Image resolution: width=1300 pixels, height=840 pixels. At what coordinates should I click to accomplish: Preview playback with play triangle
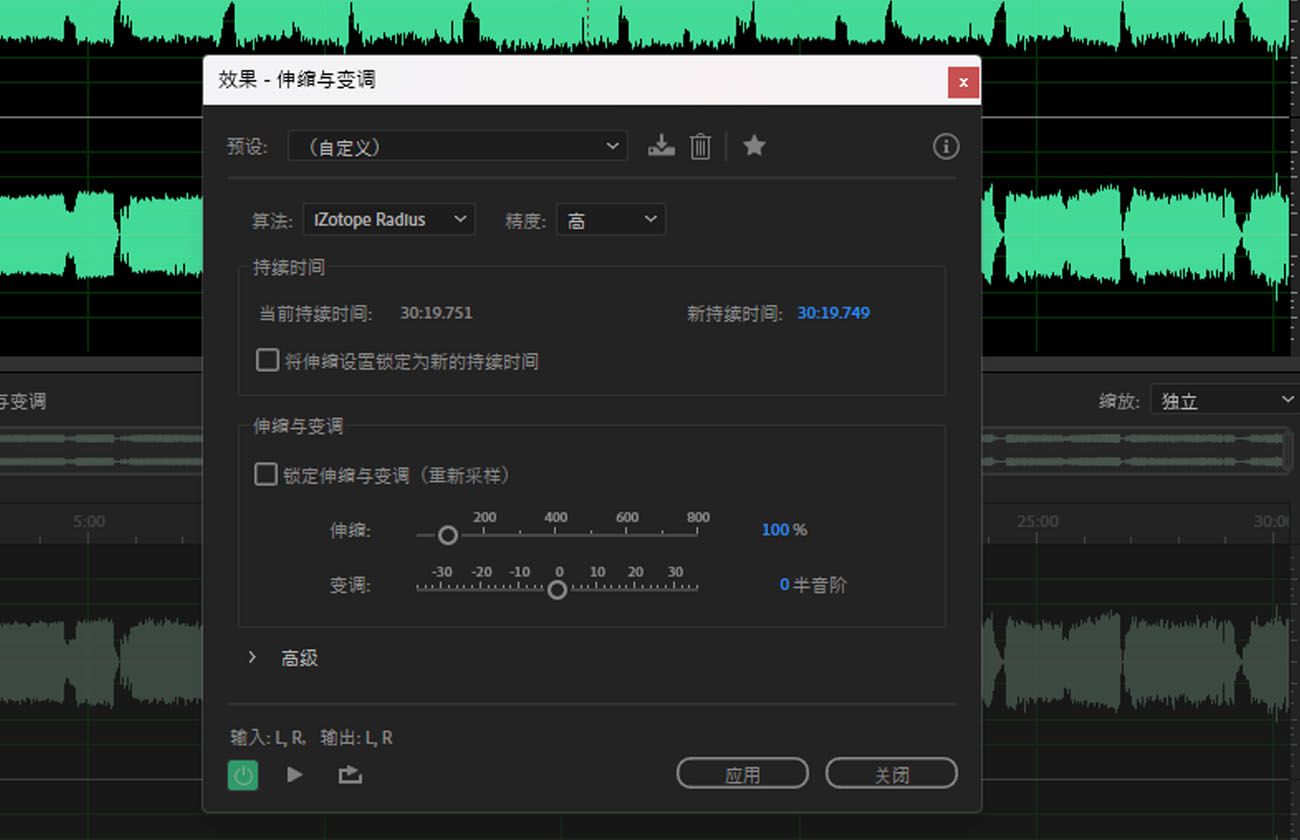pyautogui.click(x=294, y=774)
